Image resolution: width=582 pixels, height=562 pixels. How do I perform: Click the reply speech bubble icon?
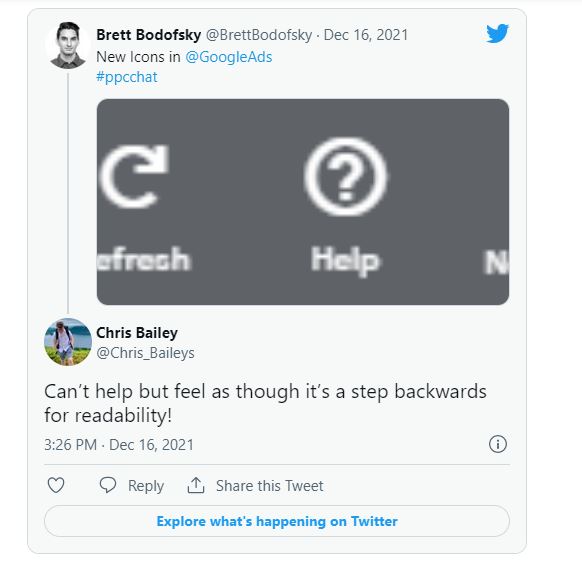(x=108, y=485)
